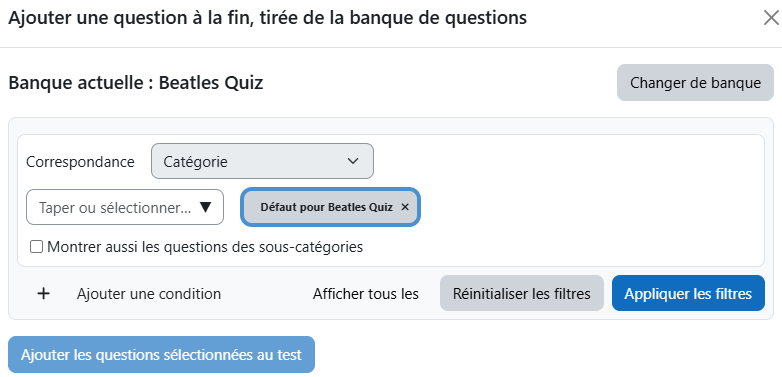The image size is (782, 377).
Task: Open the Catégorie filter type dropdown
Action: [x=262, y=161]
